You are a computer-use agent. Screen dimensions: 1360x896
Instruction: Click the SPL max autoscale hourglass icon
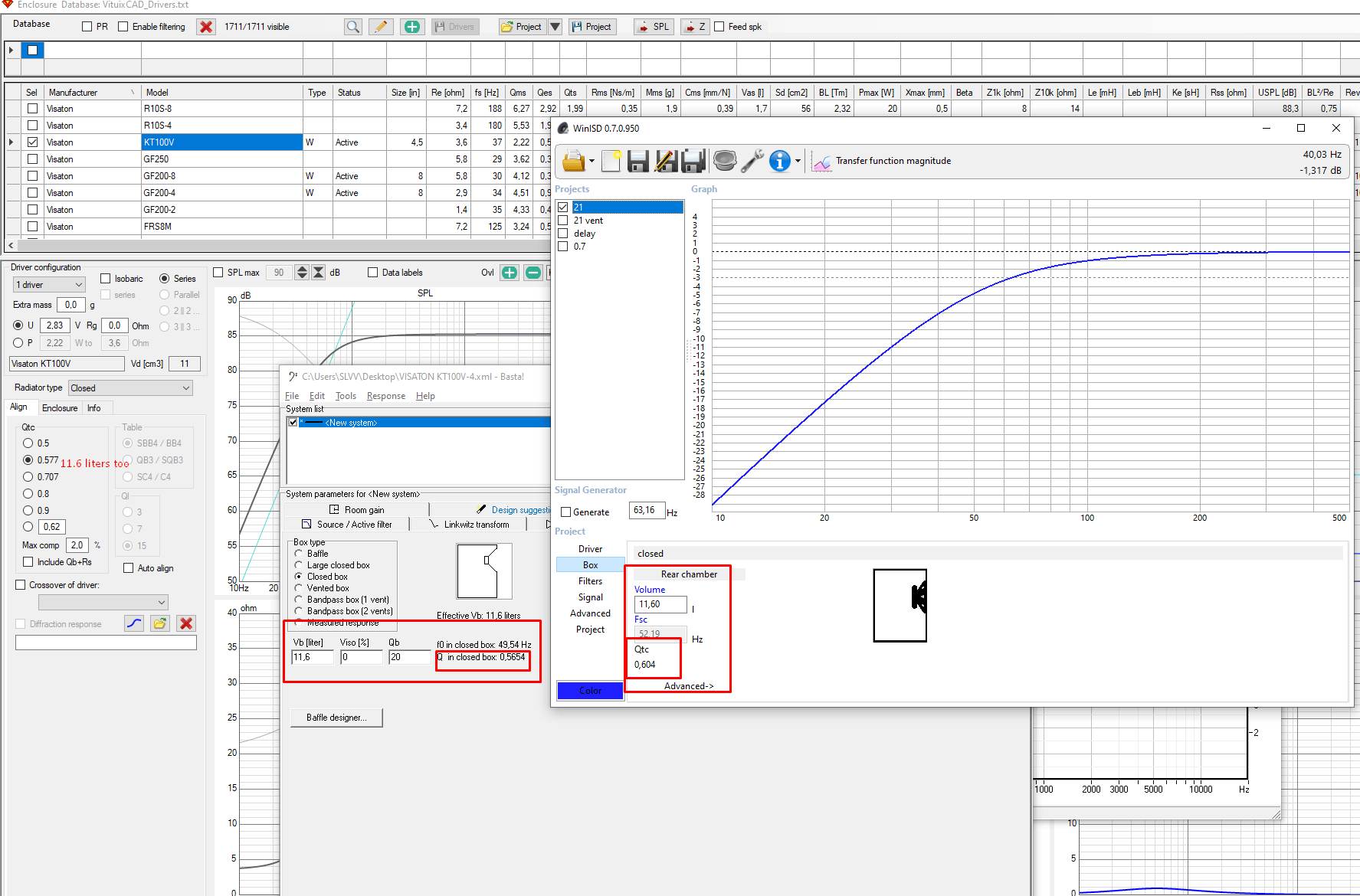coord(319,273)
